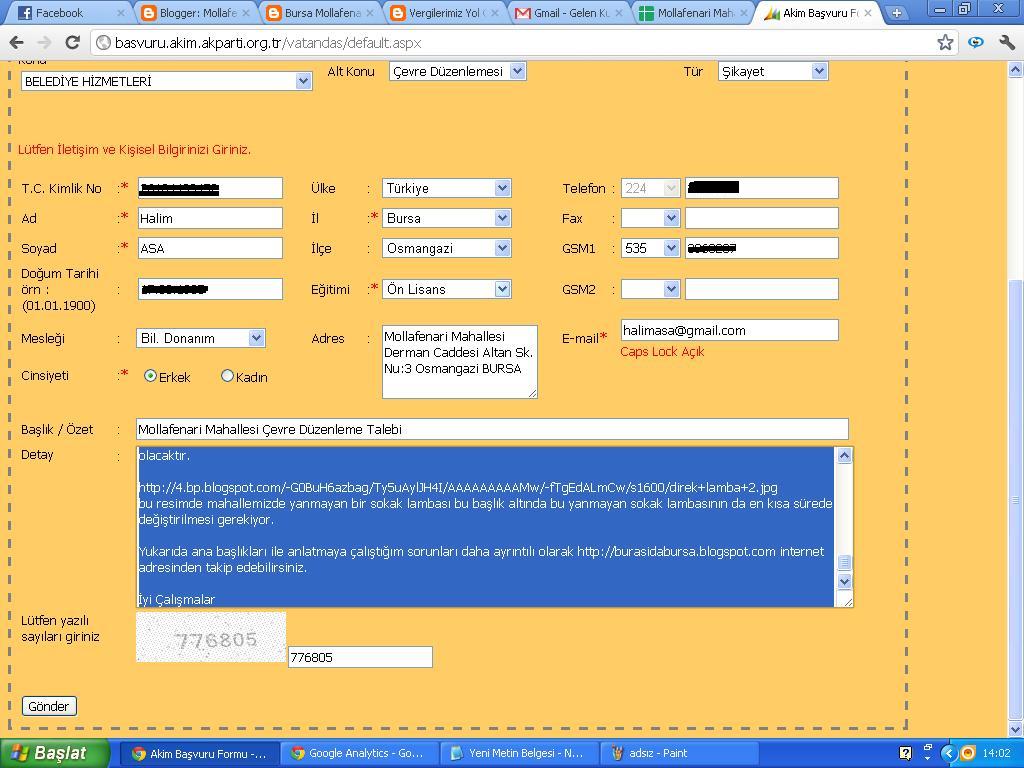Screen dimensions: 1024x768
Task: Click the GSM2 number input field
Action: [761, 289]
